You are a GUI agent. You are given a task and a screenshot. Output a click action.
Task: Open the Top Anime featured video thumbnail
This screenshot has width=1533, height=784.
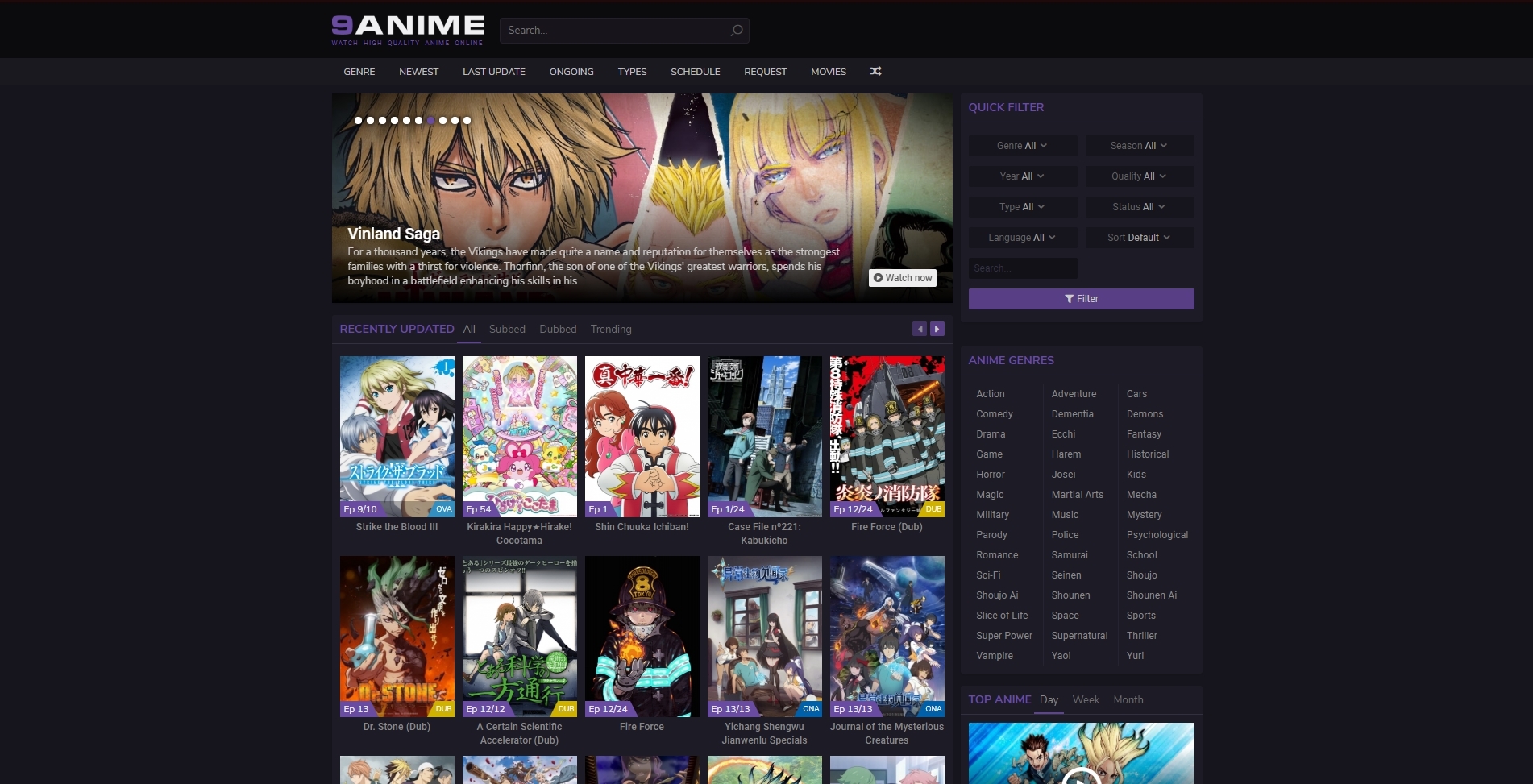click(1081, 753)
